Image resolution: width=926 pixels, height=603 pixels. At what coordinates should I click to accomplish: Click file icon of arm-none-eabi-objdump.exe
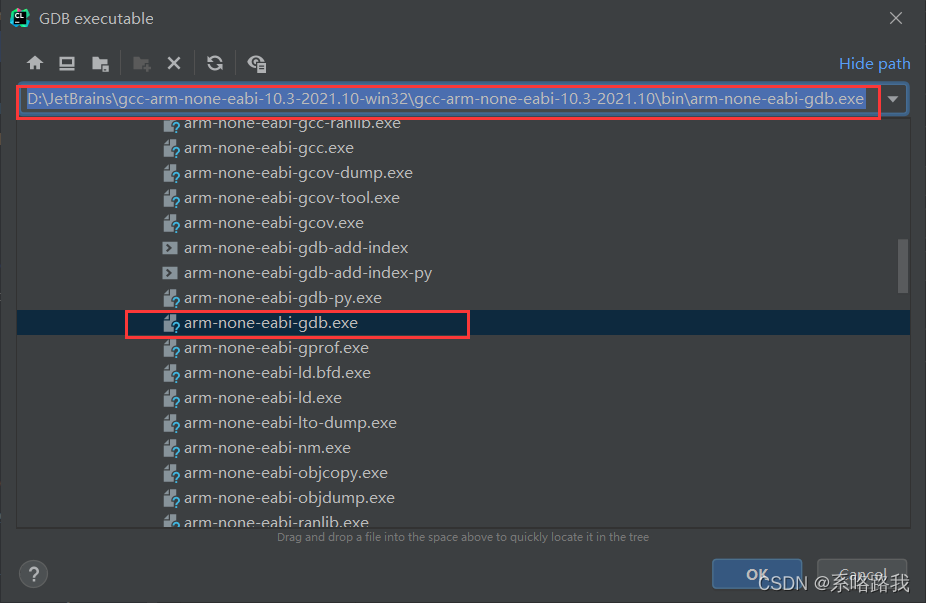click(x=171, y=498)
